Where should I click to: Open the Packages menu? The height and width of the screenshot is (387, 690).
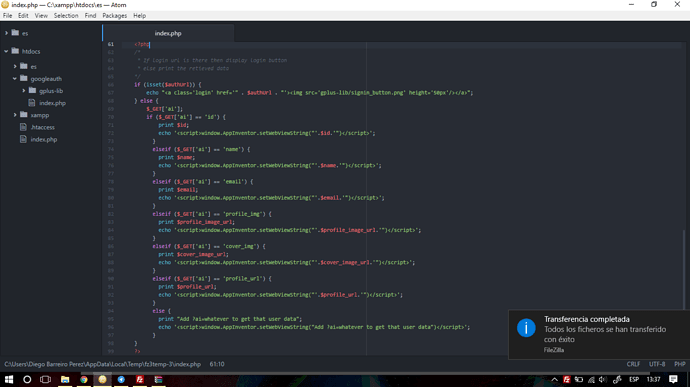(x=114, y=15)
